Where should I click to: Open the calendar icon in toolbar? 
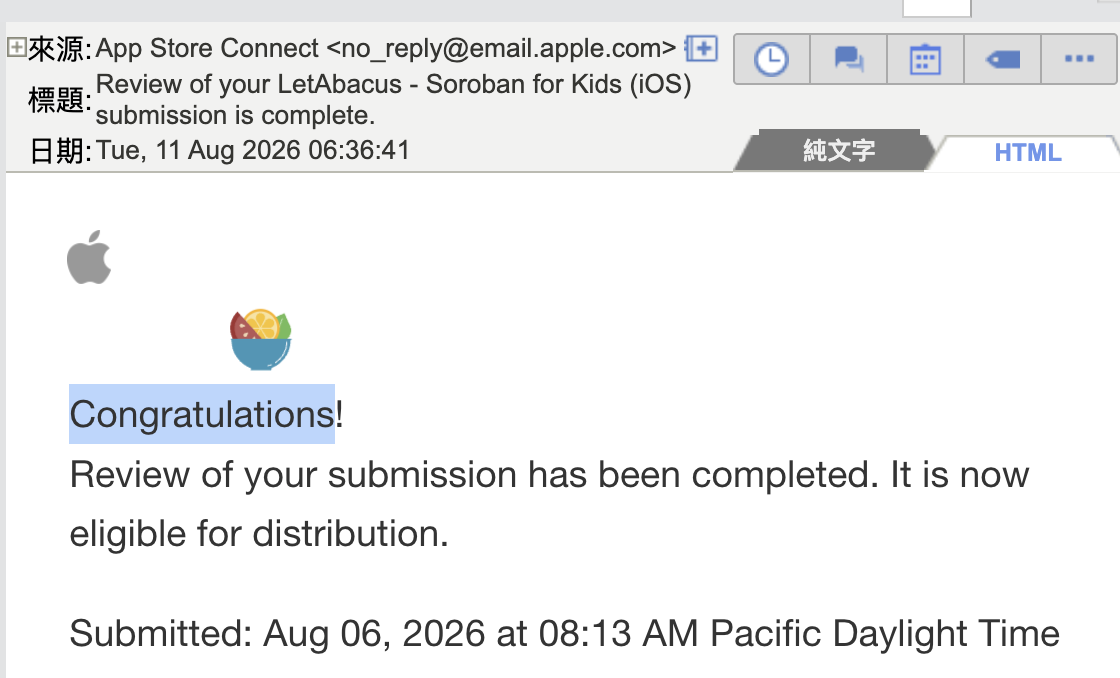click(x=925, y=59)
